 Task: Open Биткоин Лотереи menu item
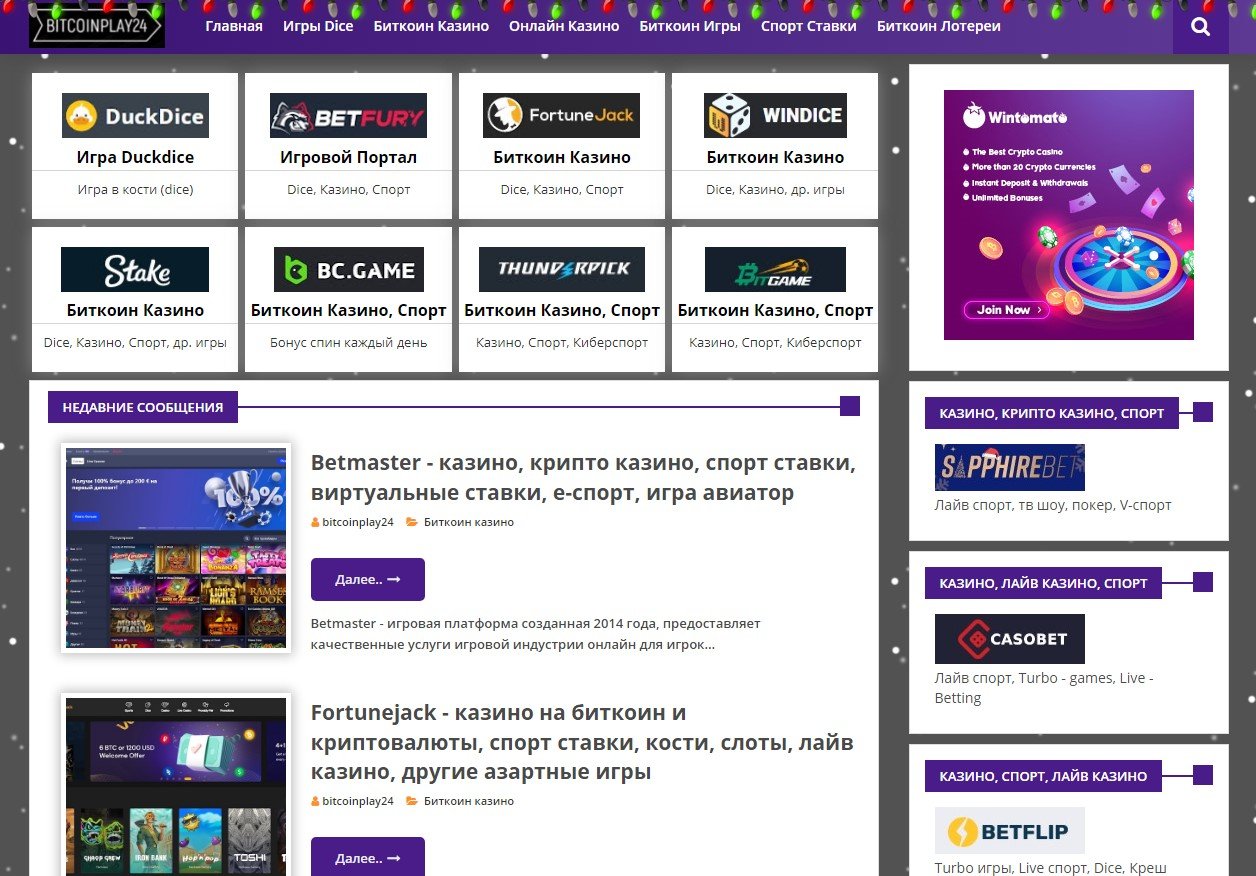click(939, 26)
